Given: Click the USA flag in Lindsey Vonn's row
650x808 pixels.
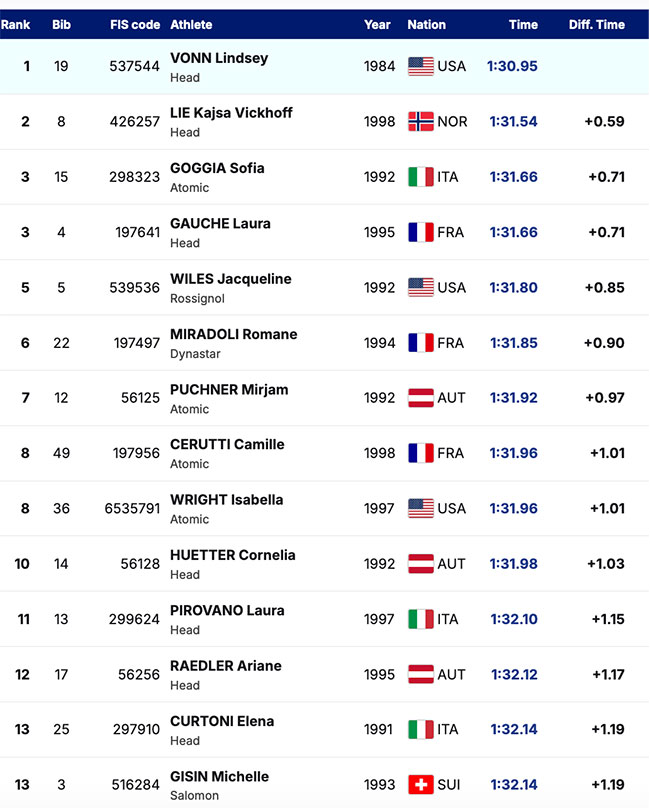Looking at the screenshot, I should (x=420, y=67).
